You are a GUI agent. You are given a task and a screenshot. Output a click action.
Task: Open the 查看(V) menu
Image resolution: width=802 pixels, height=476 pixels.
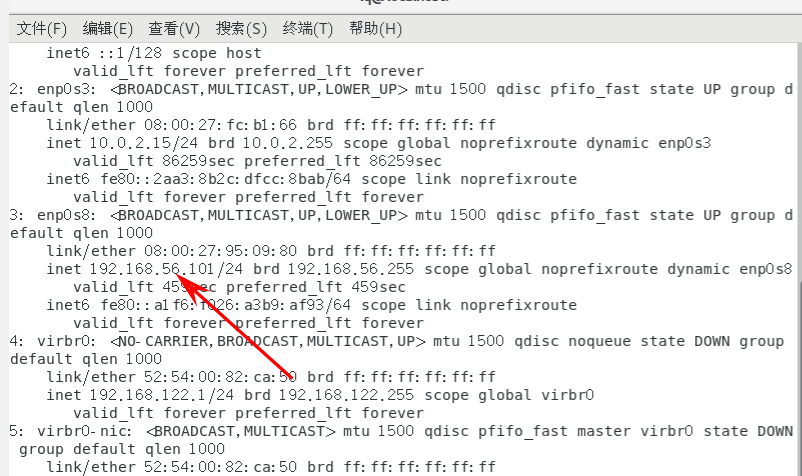click(x=174, y=29)
